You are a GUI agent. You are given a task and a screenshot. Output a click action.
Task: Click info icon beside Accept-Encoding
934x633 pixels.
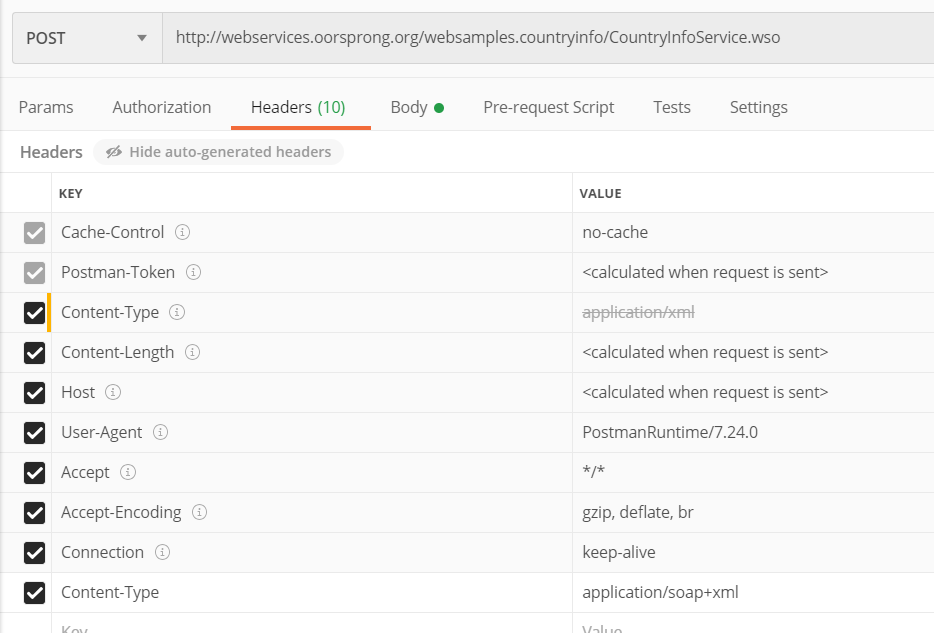tap(200, 512)
